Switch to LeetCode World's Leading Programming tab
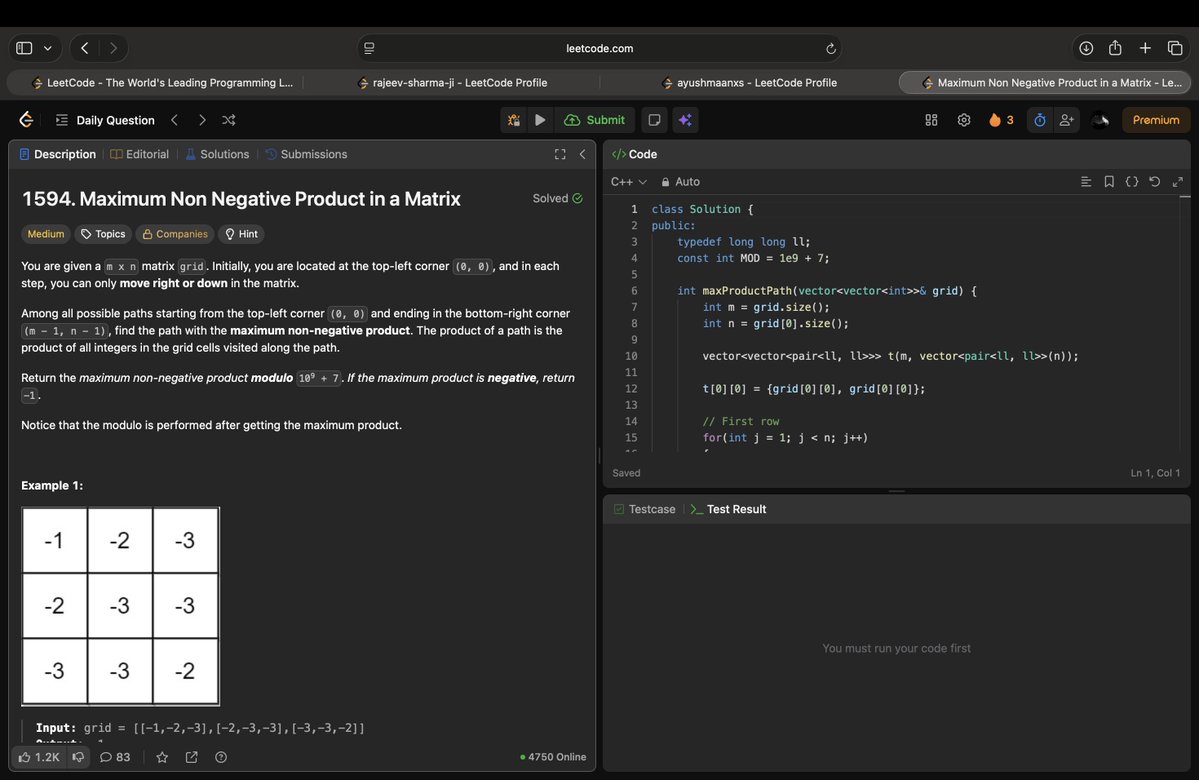The image size is (1199, 780). (161, 83)
